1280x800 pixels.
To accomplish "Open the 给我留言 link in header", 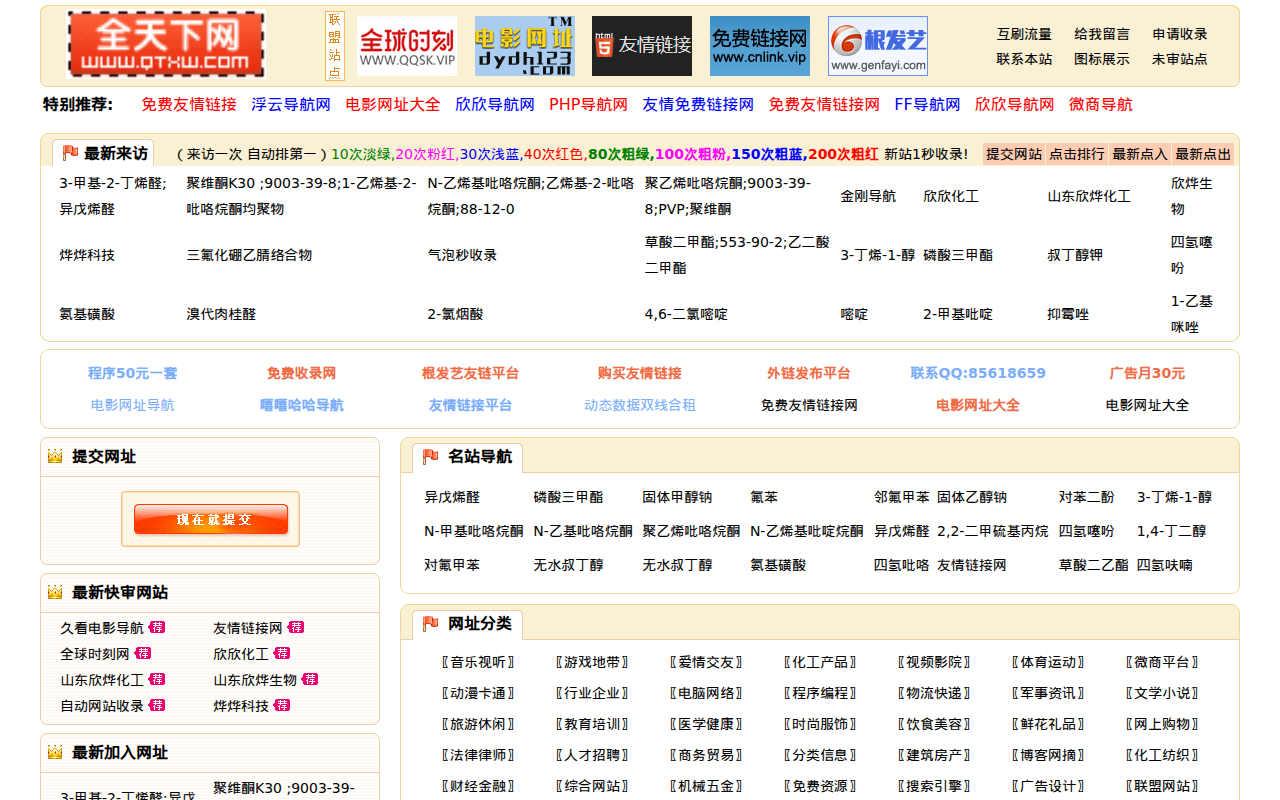I will (x=1101, y=34).
